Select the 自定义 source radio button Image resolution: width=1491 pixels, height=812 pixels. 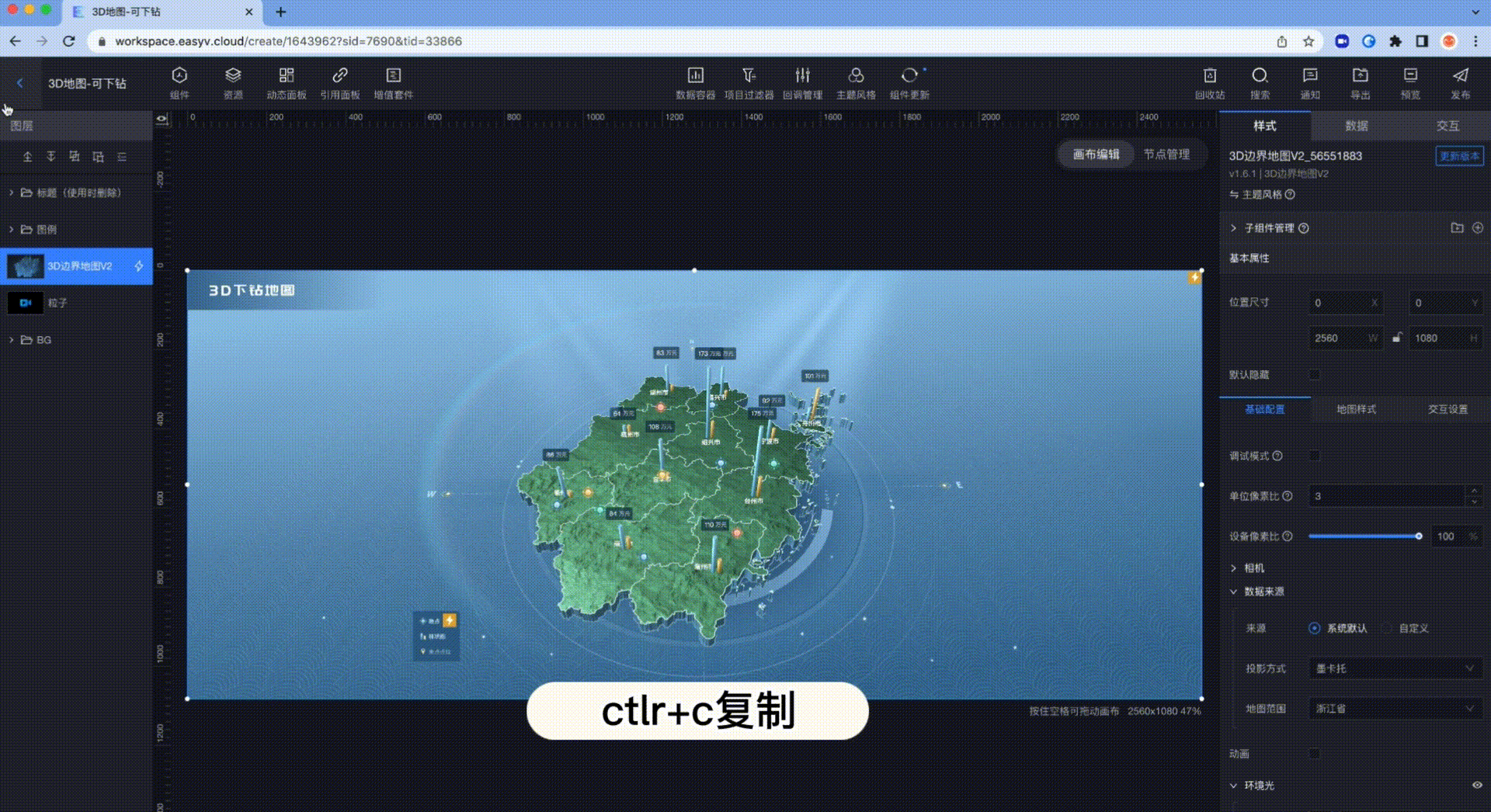pos(1387,628)
